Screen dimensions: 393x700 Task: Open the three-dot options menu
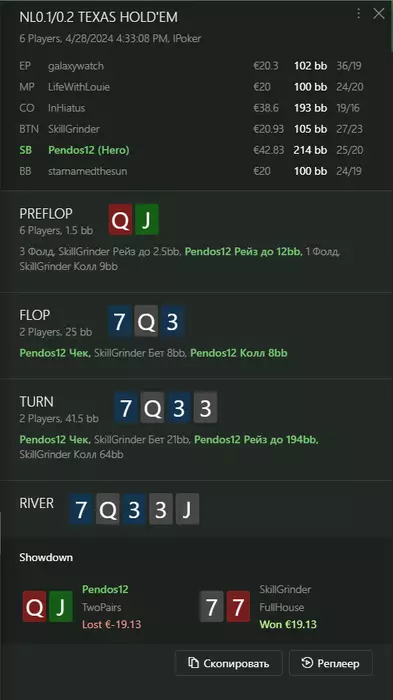pyautogui.click(x=358, y=13)
